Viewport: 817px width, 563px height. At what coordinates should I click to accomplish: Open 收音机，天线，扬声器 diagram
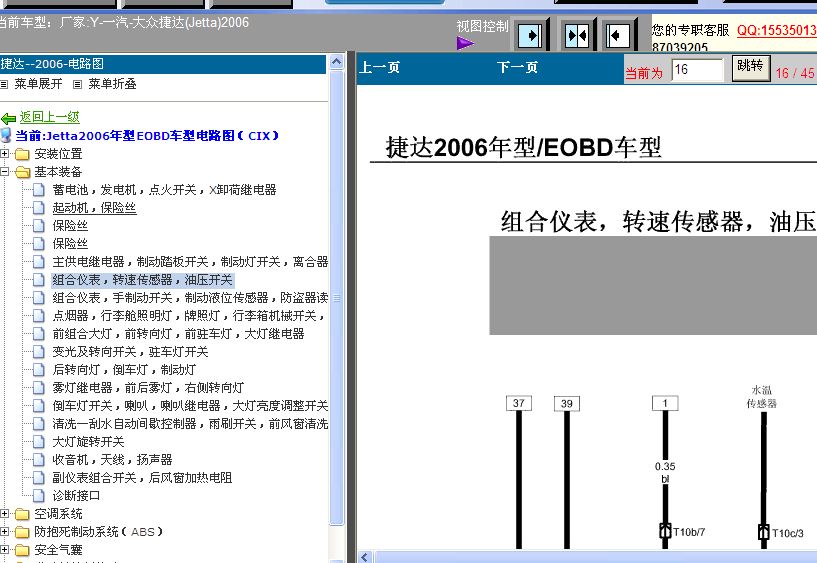click(112, 460)
